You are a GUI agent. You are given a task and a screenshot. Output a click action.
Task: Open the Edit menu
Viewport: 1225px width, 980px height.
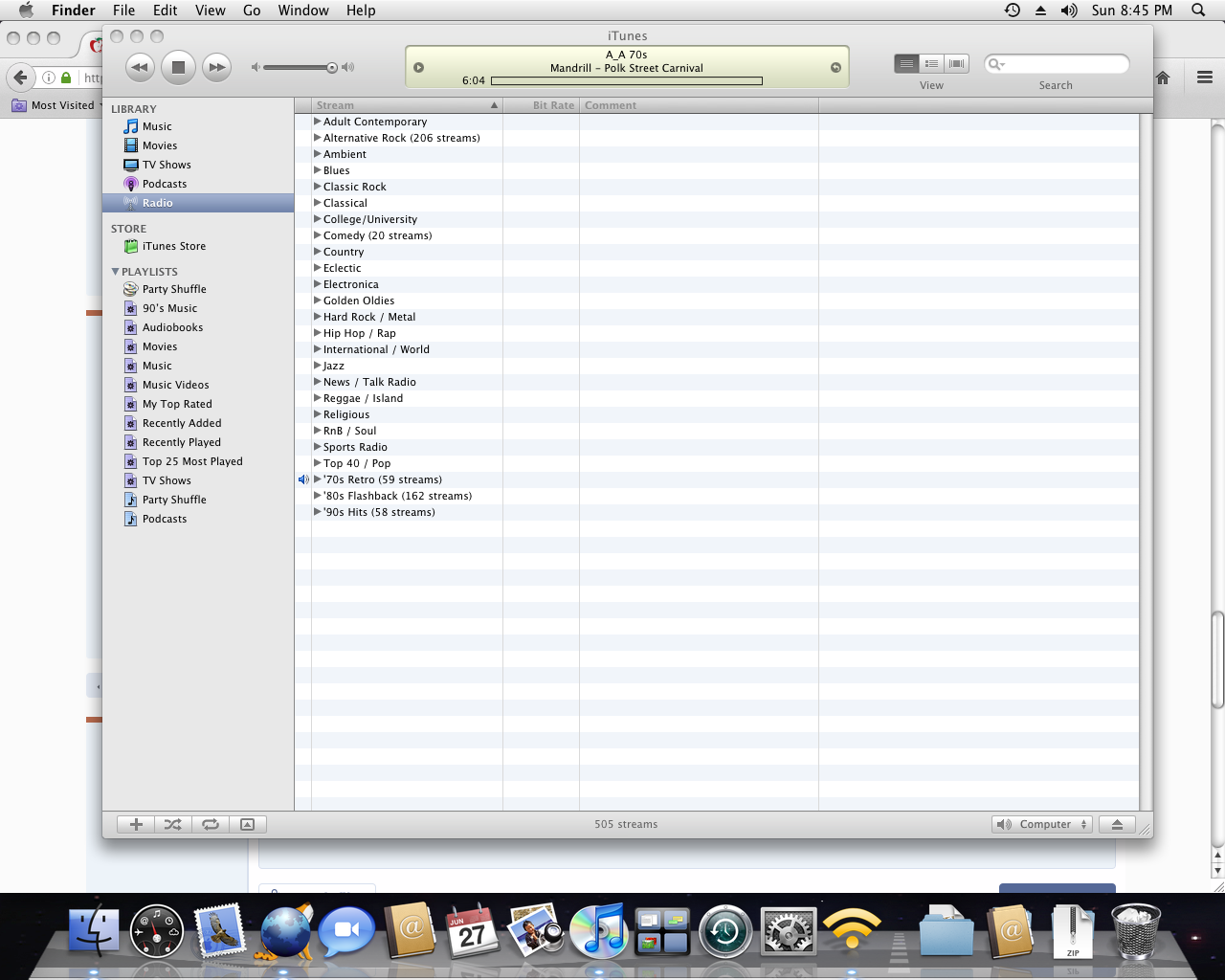(166, 11)
